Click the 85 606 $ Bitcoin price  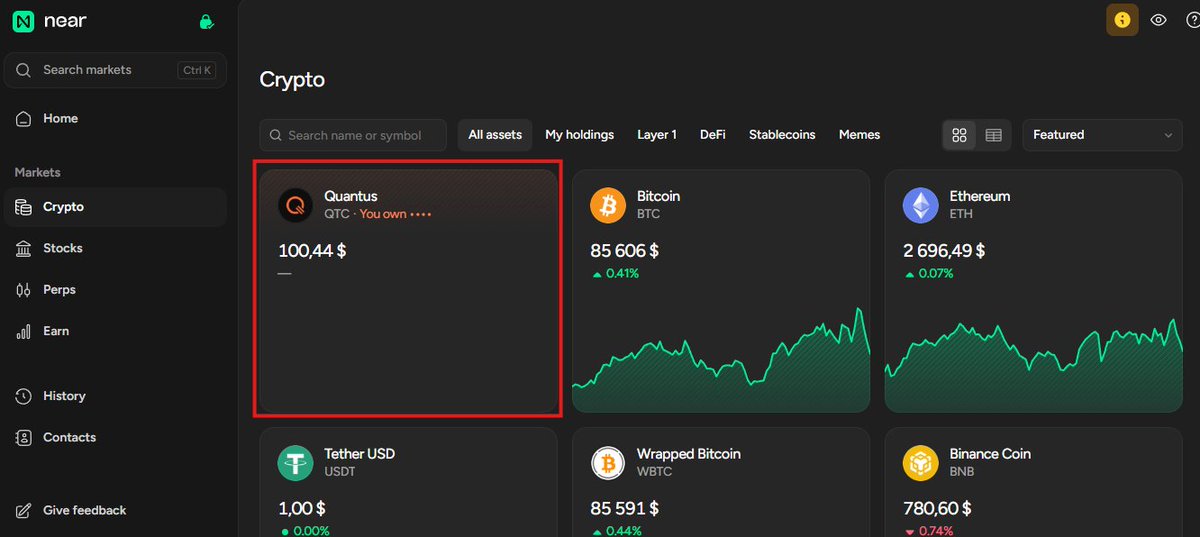[625, 251]
